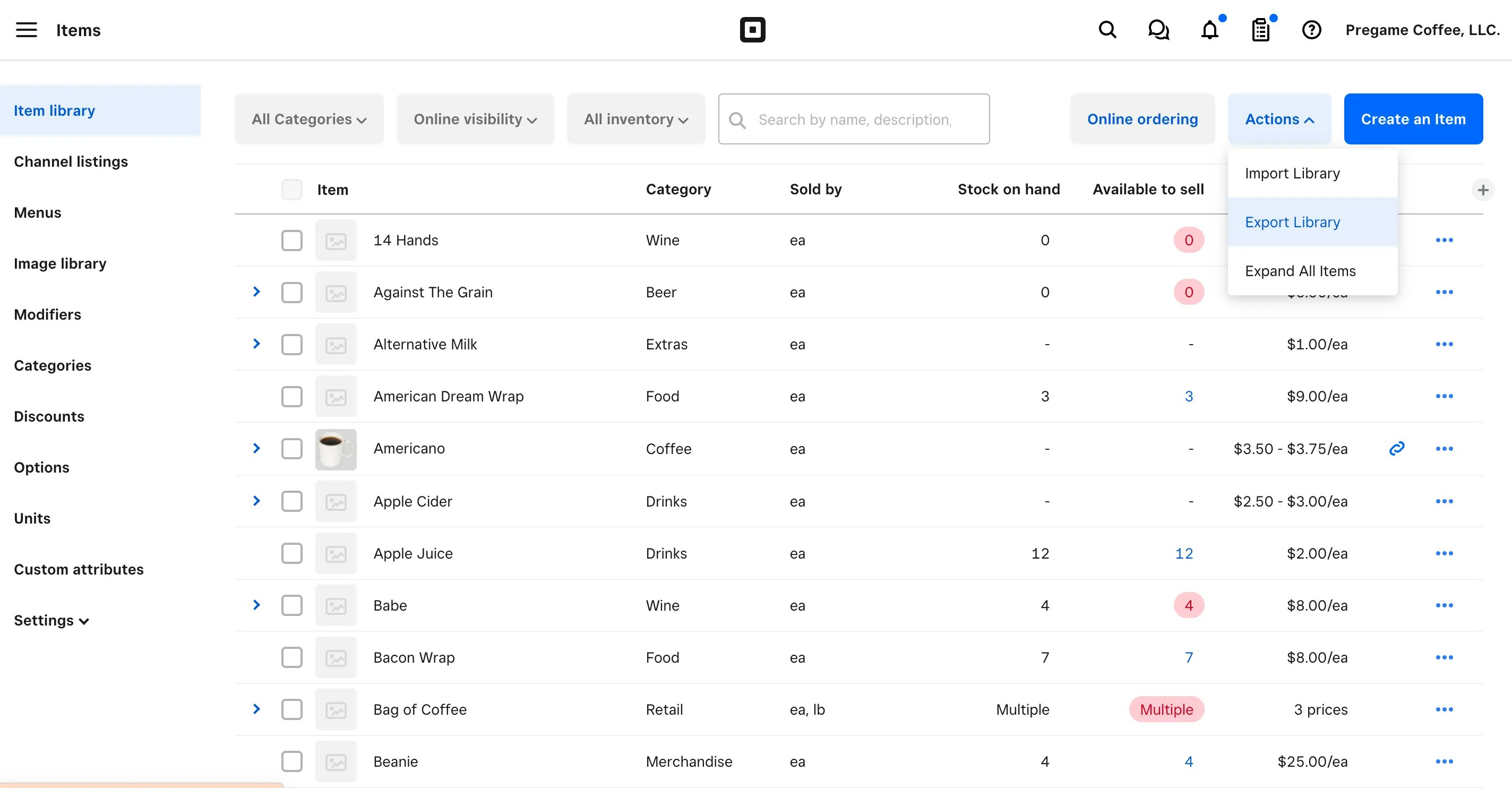This screenshot has height=788, width=1512.
Task: Open more options for American Dream Wrap
Action: [1445, 396]
